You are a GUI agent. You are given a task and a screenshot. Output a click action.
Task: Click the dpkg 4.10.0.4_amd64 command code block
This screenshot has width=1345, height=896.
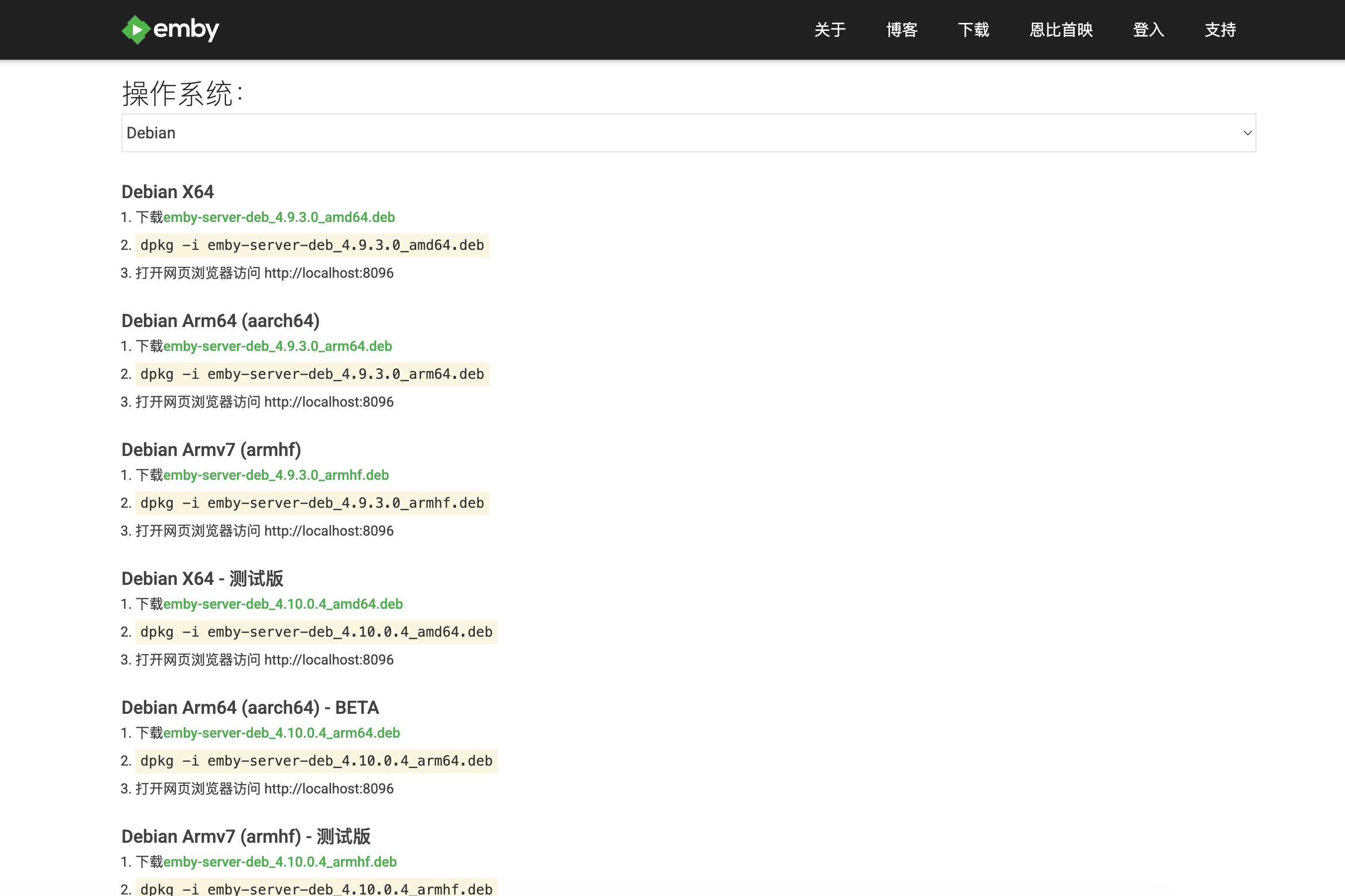point(316,632)
